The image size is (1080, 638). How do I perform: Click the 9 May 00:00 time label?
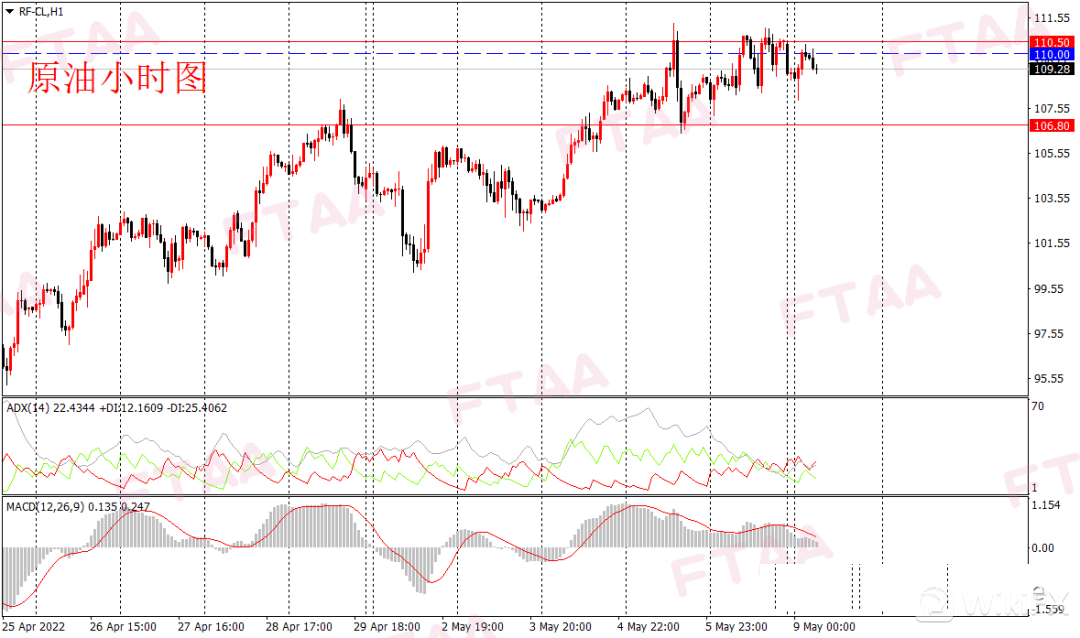(x=824, y=627)
